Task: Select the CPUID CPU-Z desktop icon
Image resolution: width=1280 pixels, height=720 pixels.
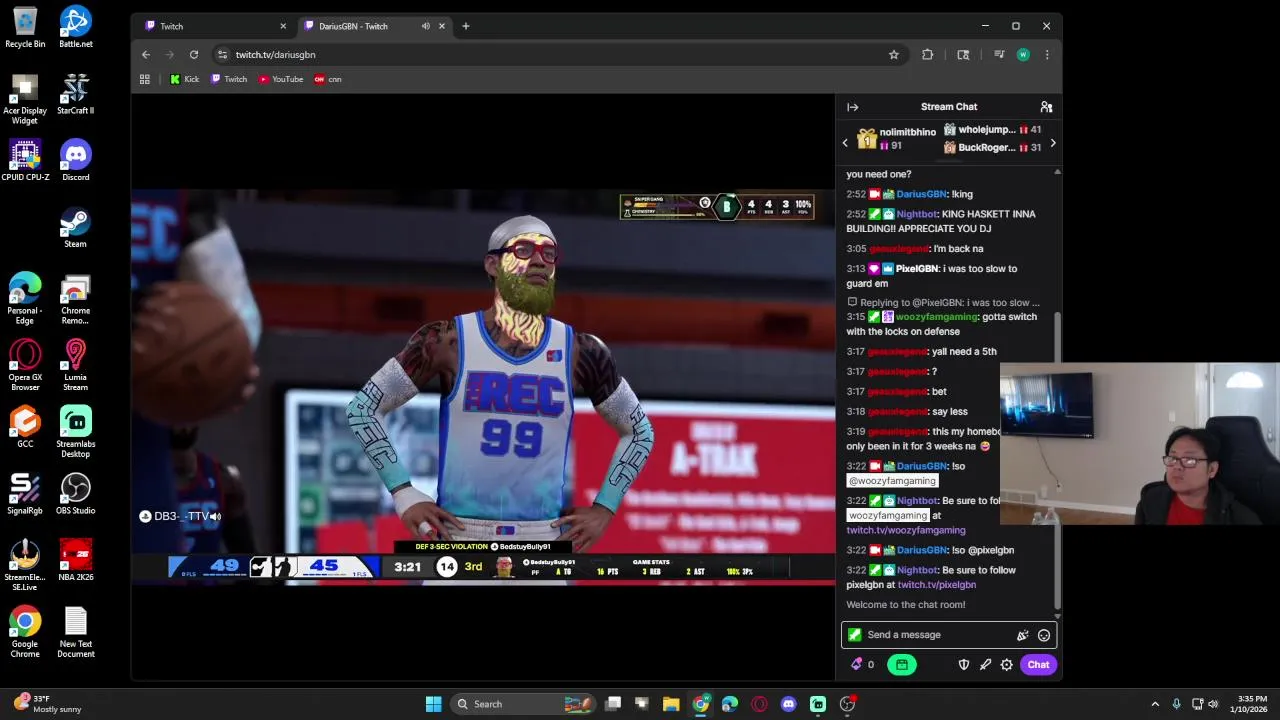Action: [25, 161]
